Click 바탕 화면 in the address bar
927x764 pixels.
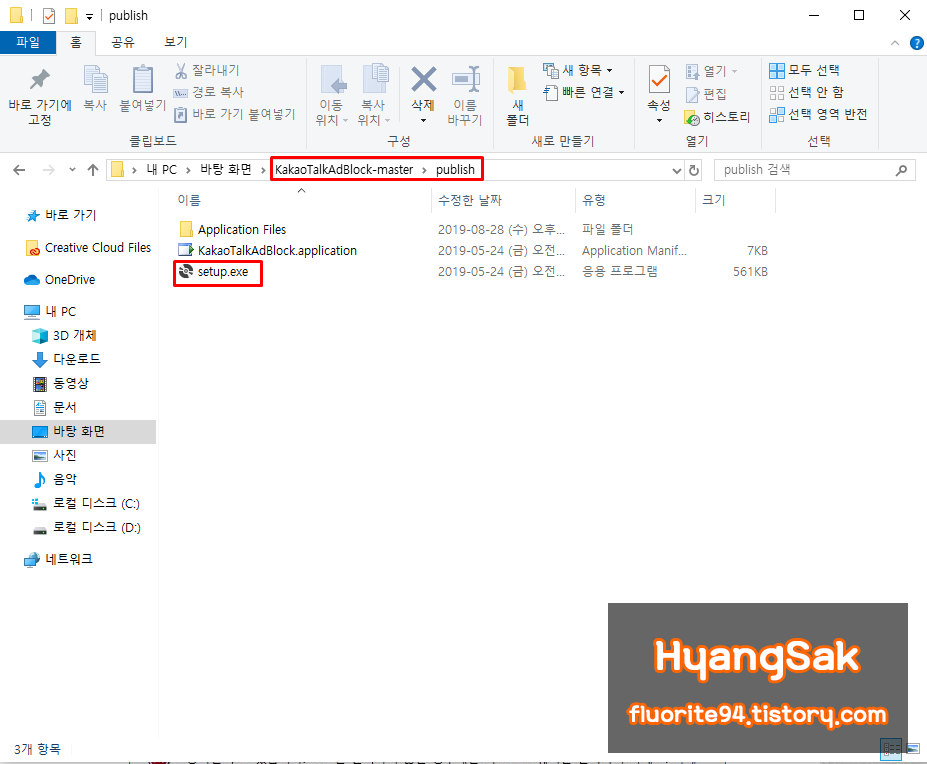(x=226, y=170)
